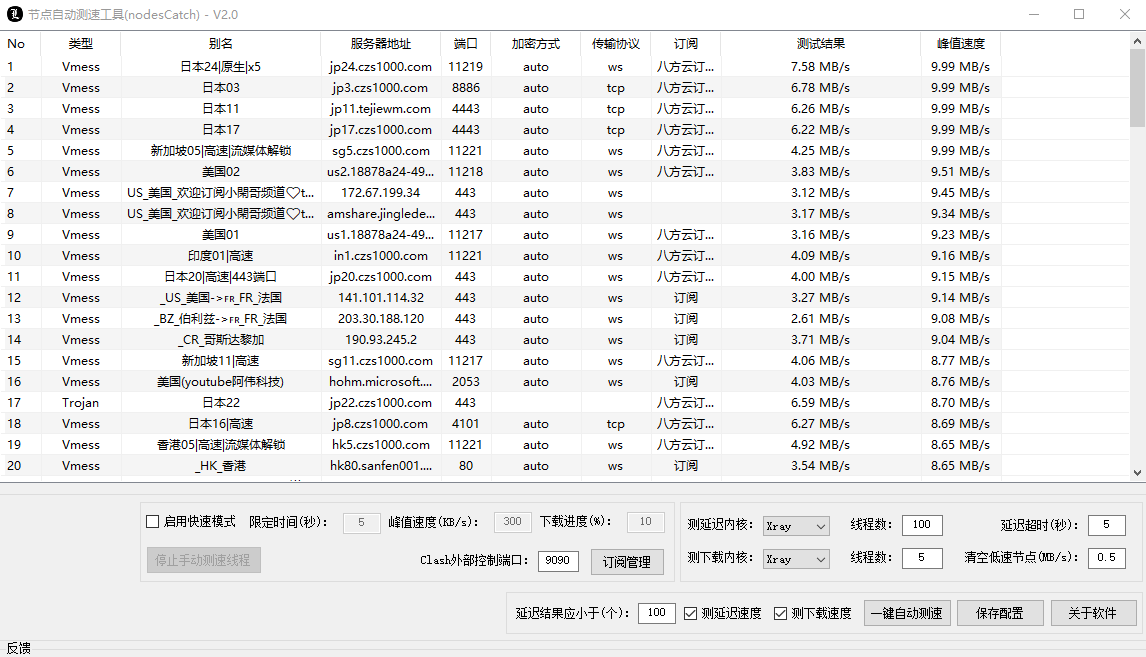The image size is (1146, 657).
Task: Click the 一键自动测速 button
Action: coord(905,613)
